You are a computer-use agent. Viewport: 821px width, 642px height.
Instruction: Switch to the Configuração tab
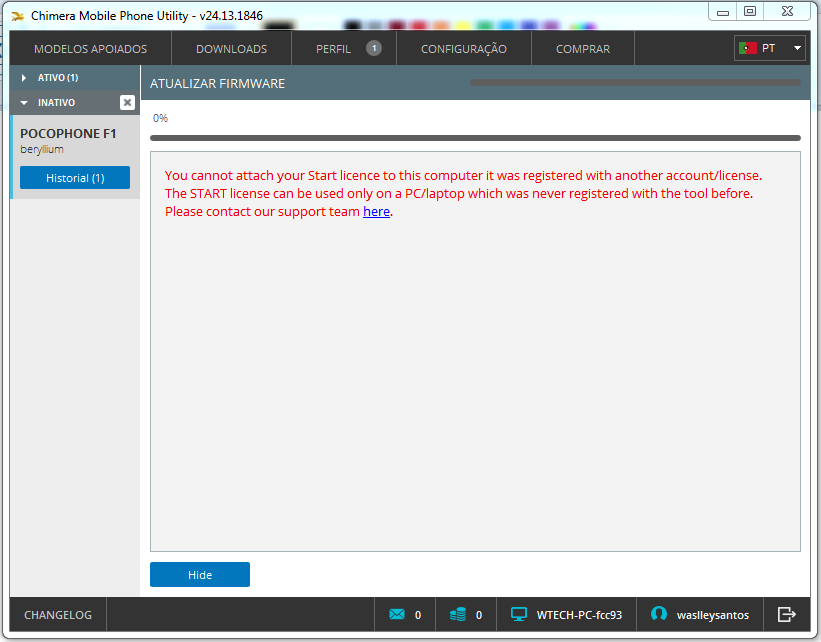tap(464, 49)
